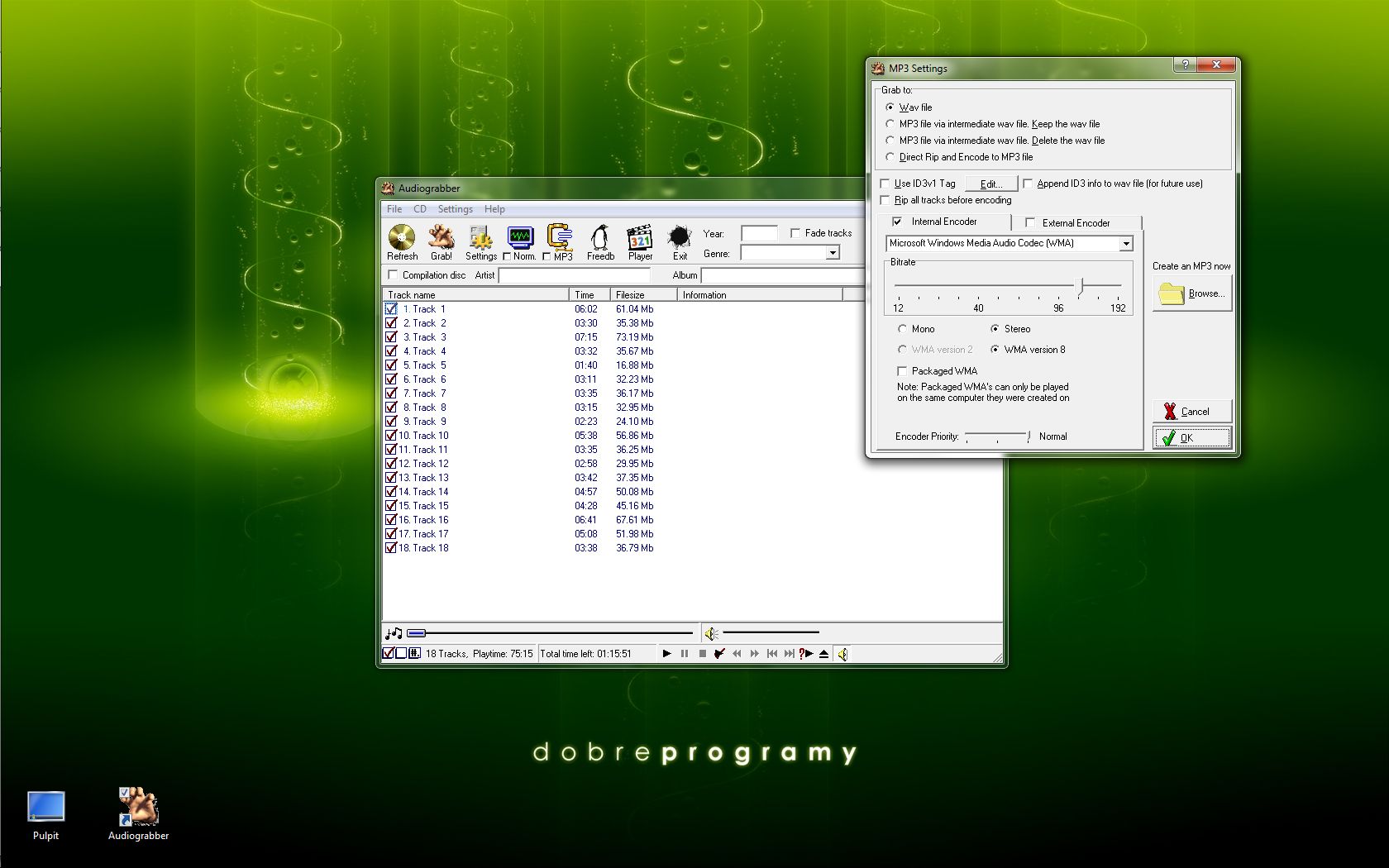This screenshot has width=1389, height=868.
Task: Enable Append ID3 info to wav file
Action: coord(1028,184)
